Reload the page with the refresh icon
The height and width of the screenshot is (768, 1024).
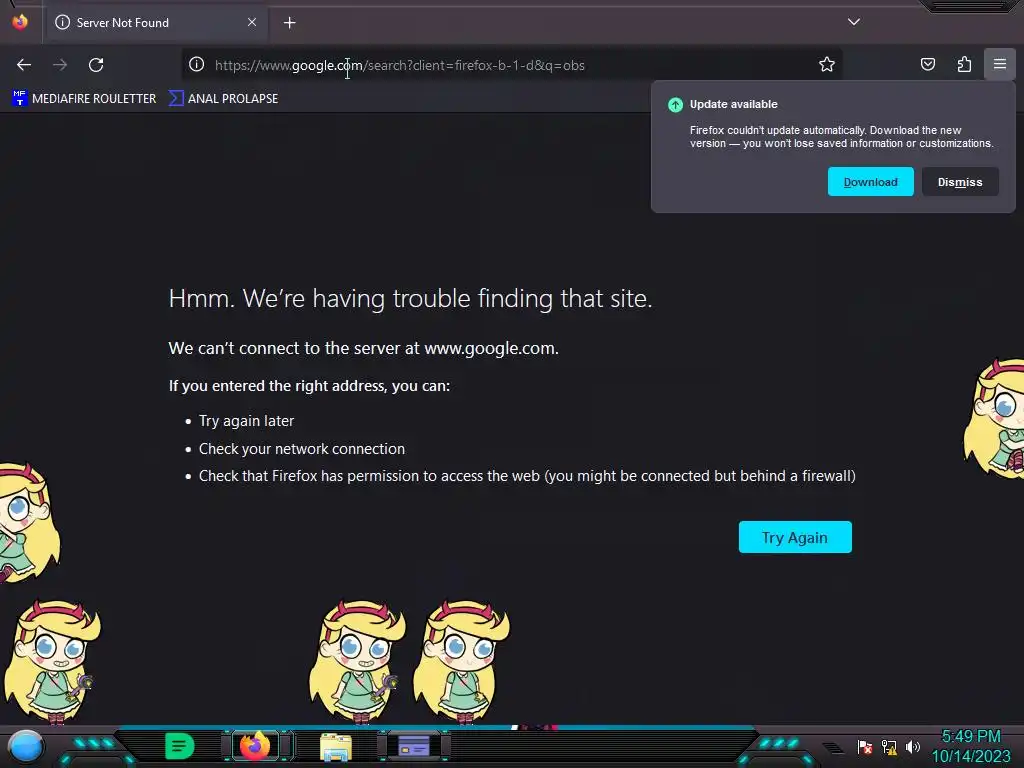(x=96, y=65)
